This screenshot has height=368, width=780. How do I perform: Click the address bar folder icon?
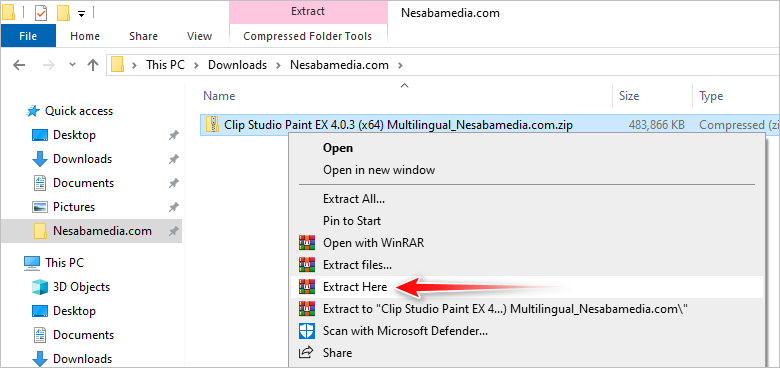pyautogui.click(x=117, y=65)
